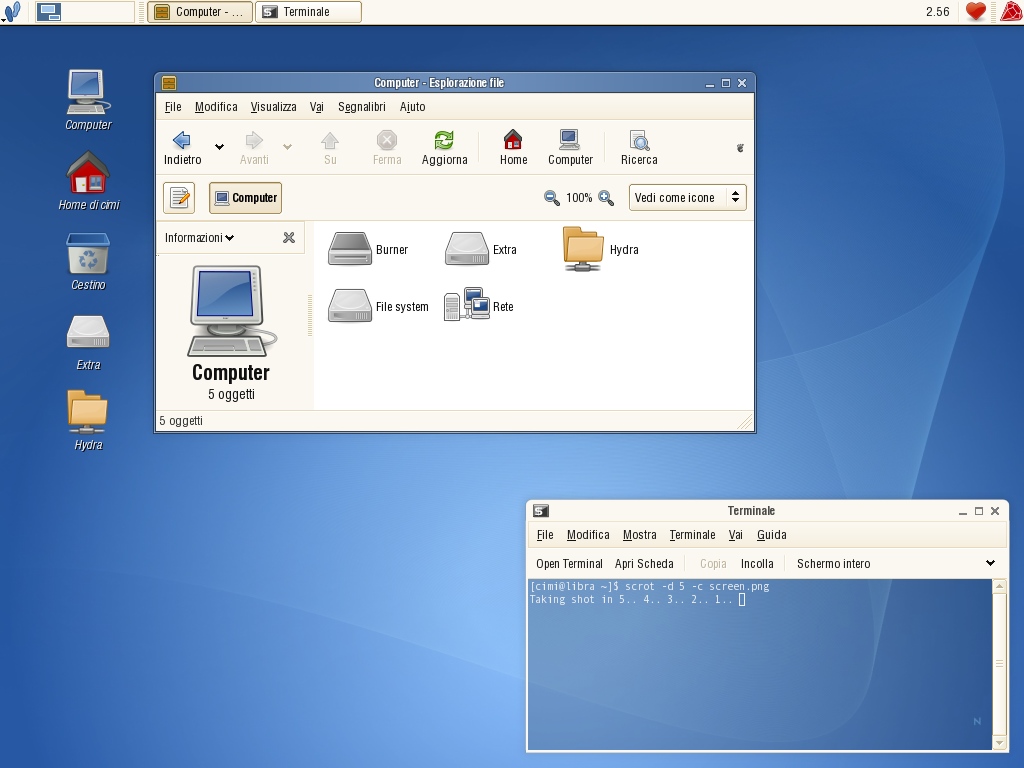The height and width of the screenshot is (768, 1024).
Task: Click the Computer path button in location bar
Action: point(246,198)
